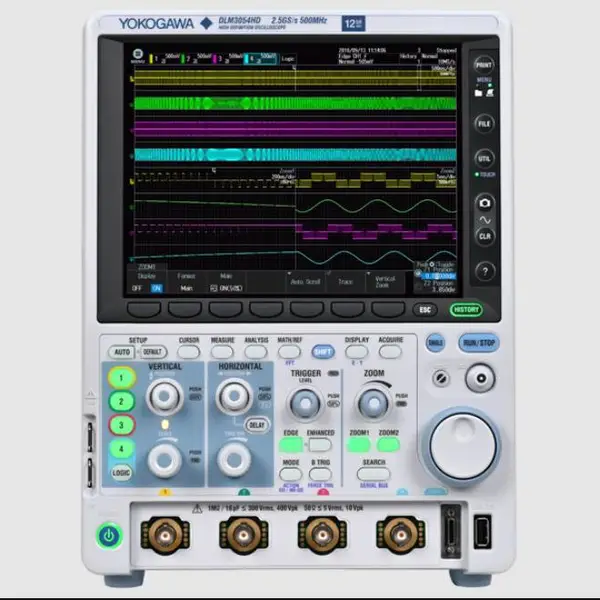Activate the blue SHIFT key
Image resolution: width=600 pixels, height=600 pixels.
coord(323,352)
